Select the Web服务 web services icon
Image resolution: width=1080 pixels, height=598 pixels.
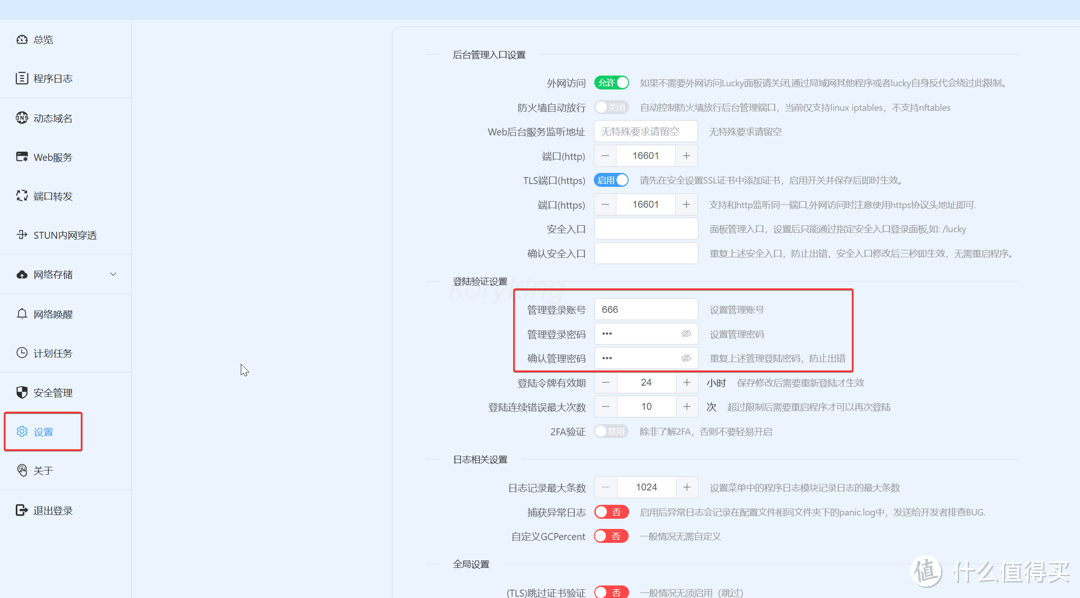24,157
